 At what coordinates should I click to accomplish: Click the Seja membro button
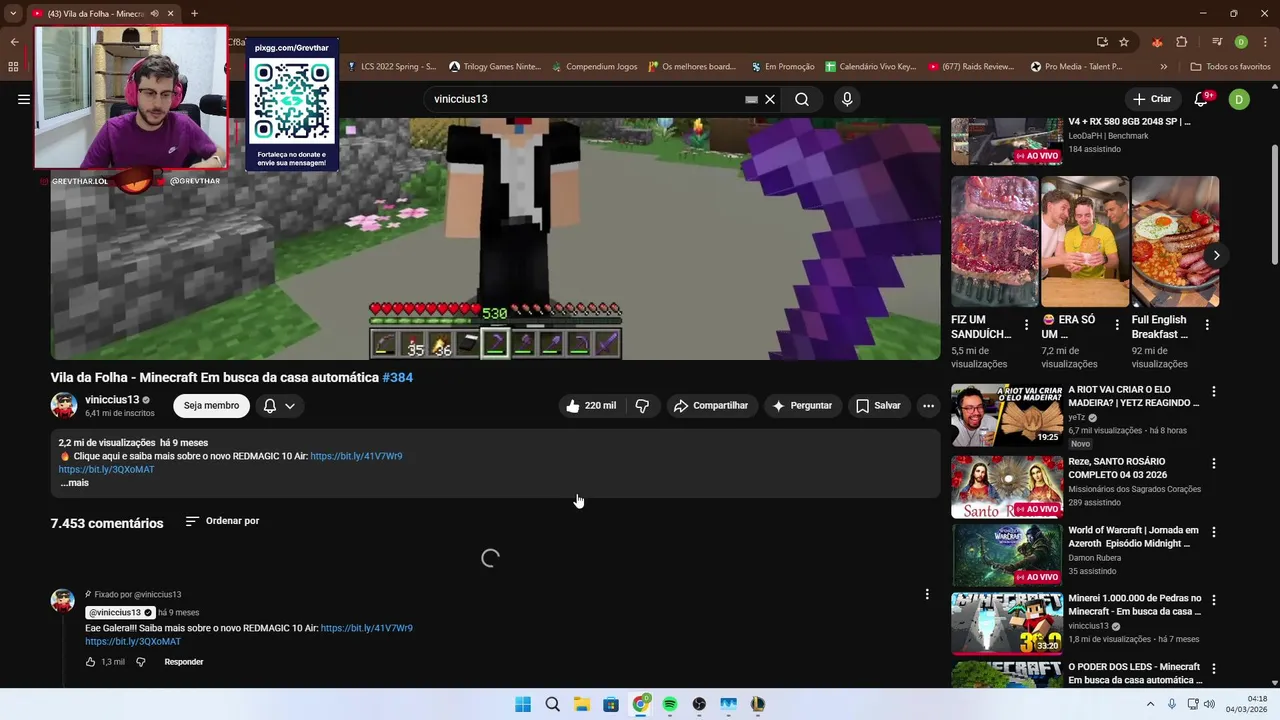211,406
